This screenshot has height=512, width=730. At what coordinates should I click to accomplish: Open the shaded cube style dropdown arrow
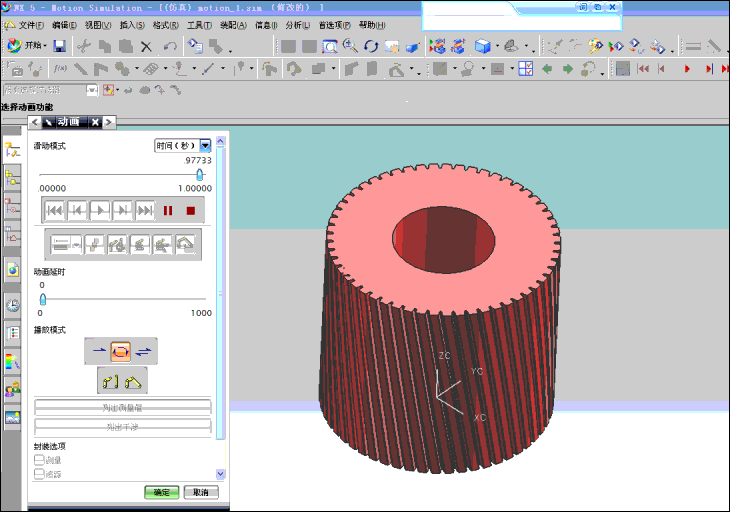coord(497,46)
